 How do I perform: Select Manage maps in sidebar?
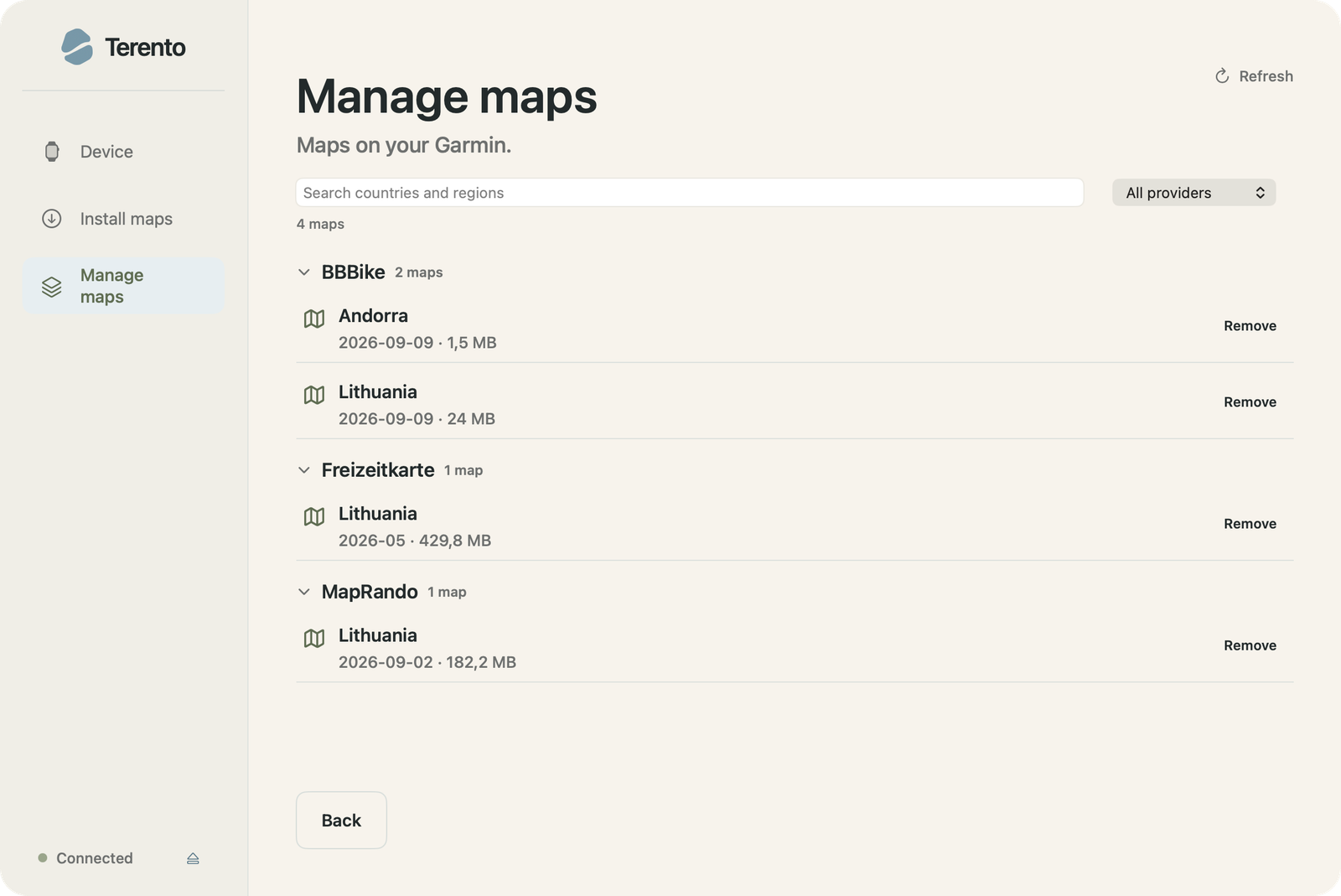123,287
